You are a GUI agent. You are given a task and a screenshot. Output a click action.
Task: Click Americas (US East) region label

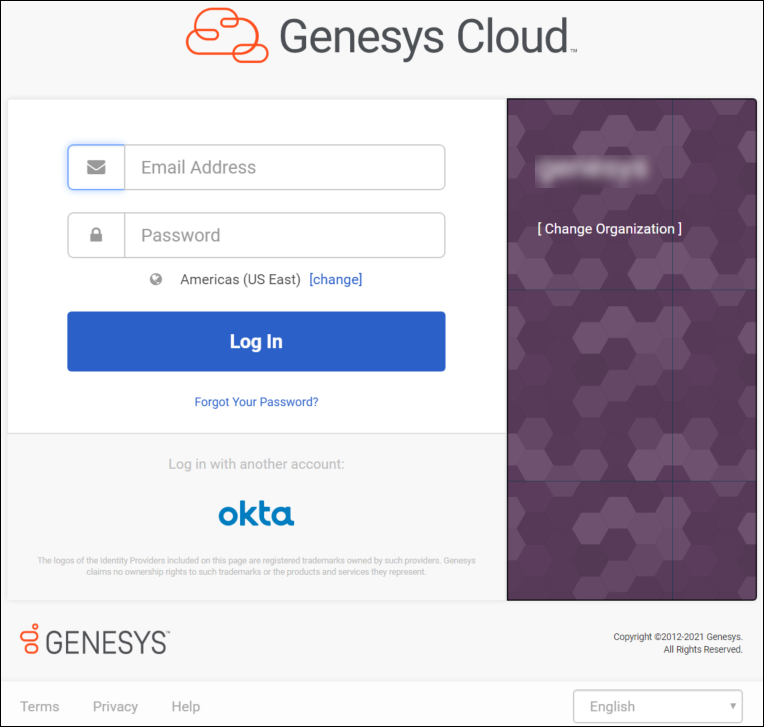coord(240,279)
